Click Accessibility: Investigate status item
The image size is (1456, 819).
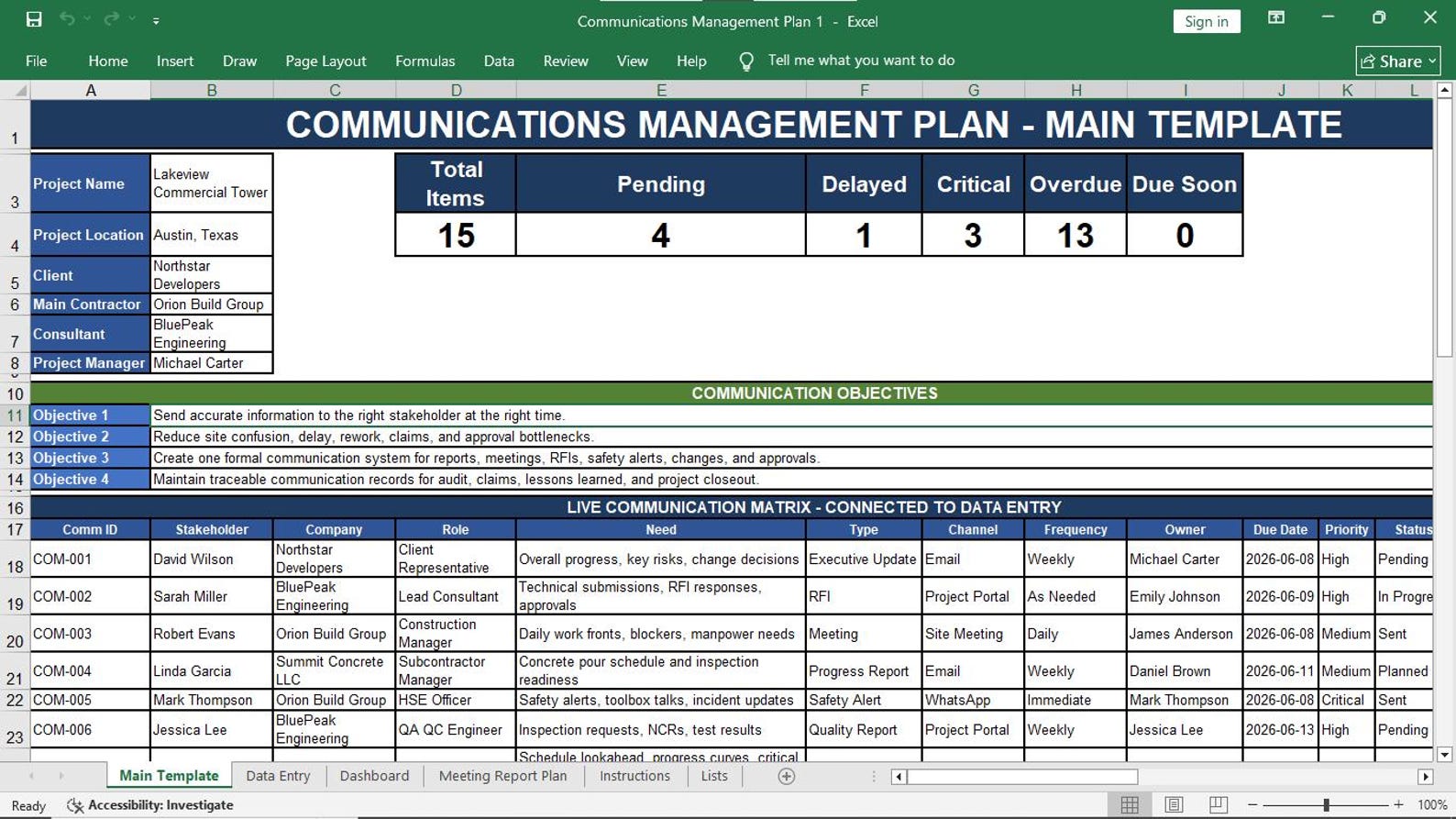coord(151,804)
